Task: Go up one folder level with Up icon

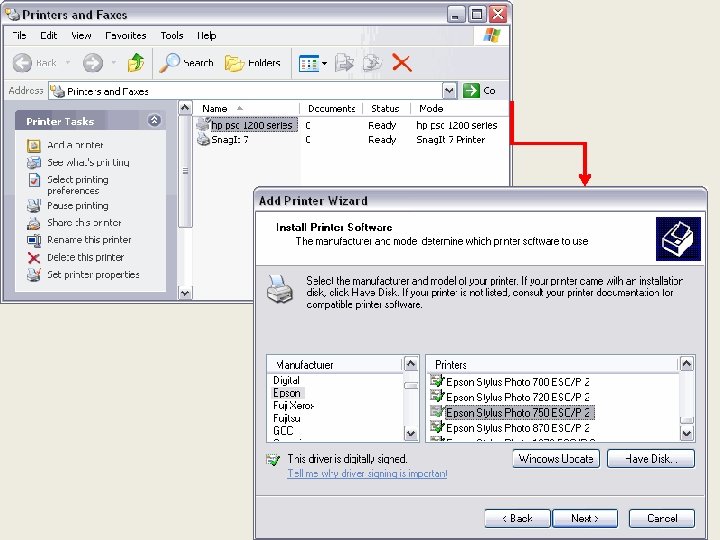Action: (x=136, y=62)
